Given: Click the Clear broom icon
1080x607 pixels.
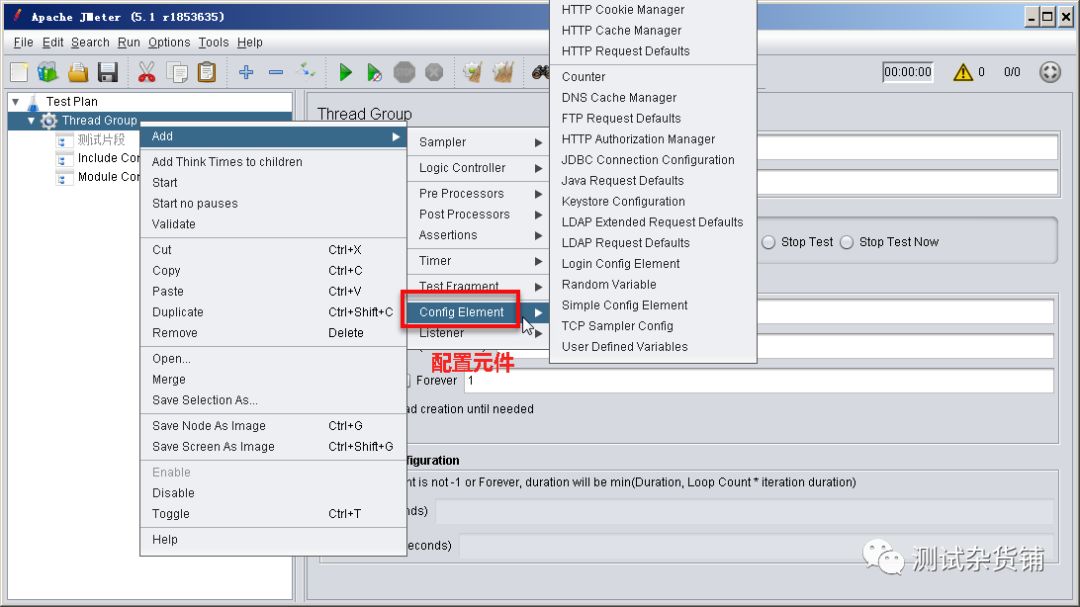Looking at the screenshot, I should coord(472,72).
